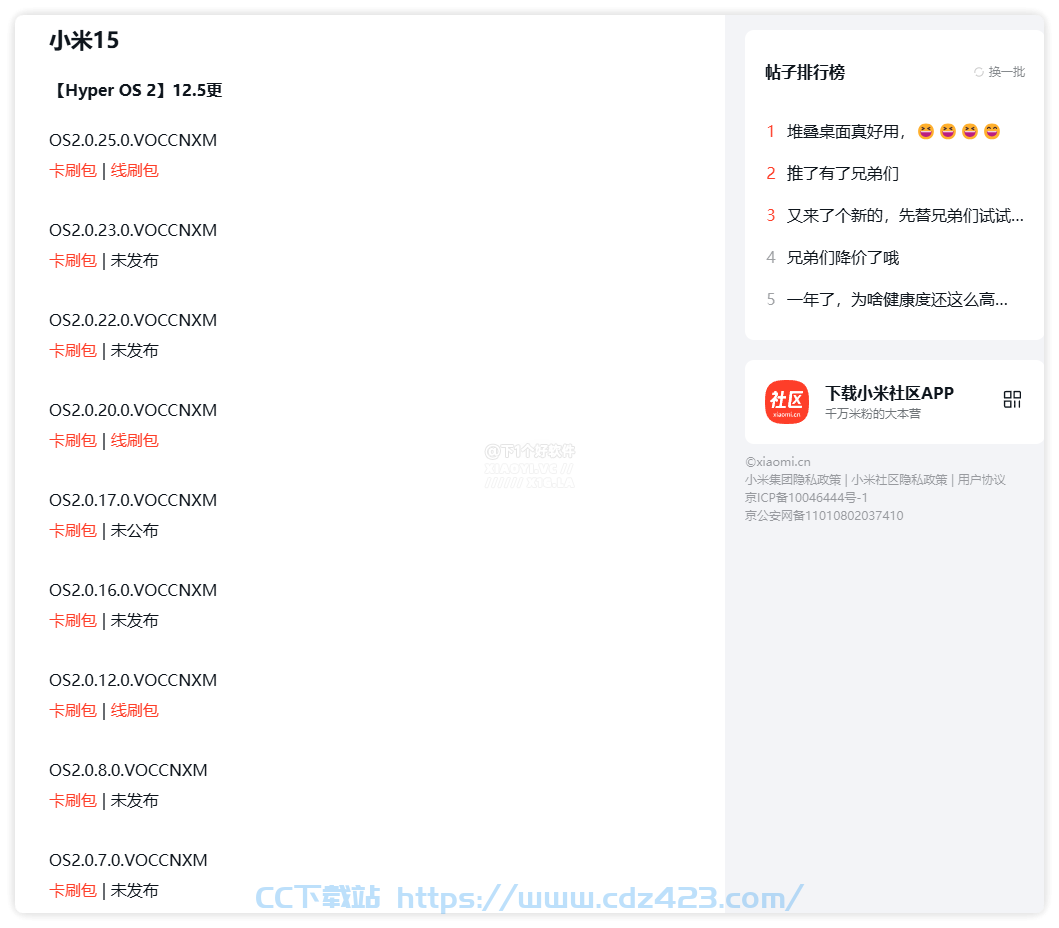Open ranked post 推了有了兄弟们
The width and height of the screenshot is (1059, 928).
[842, 174]
